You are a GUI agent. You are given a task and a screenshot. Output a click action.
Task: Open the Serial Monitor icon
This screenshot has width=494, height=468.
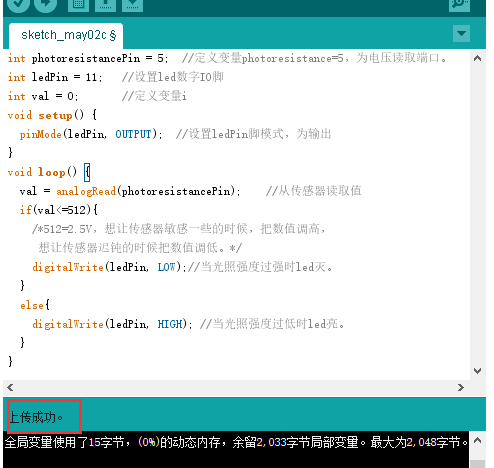coord(459,5)
